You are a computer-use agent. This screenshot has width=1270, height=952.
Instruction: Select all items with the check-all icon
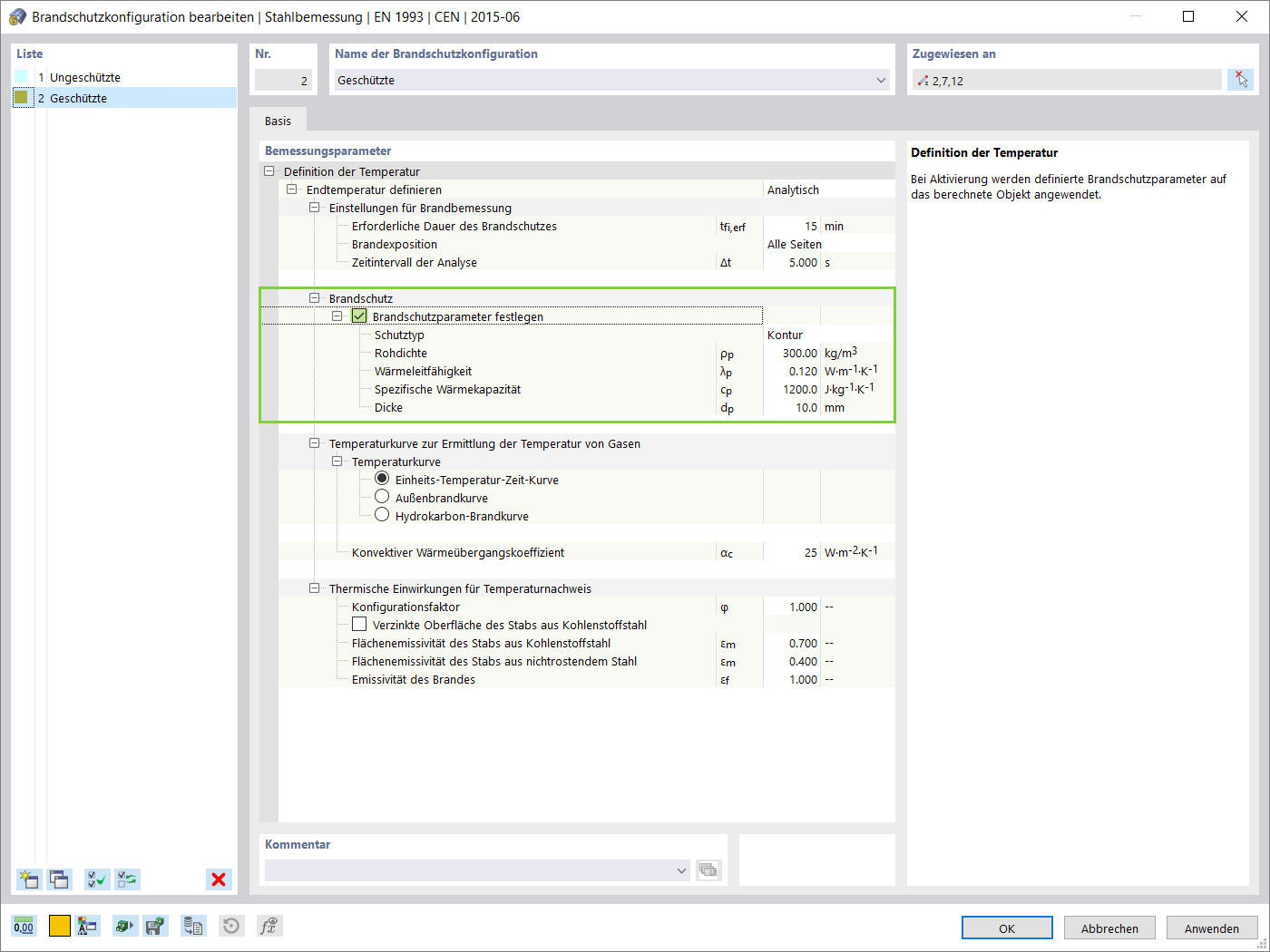click(x=97, y=879)
